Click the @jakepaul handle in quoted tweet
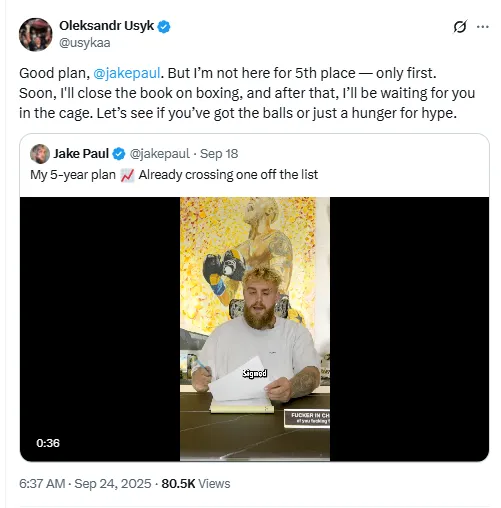501x508 pixels. (159, 154)
